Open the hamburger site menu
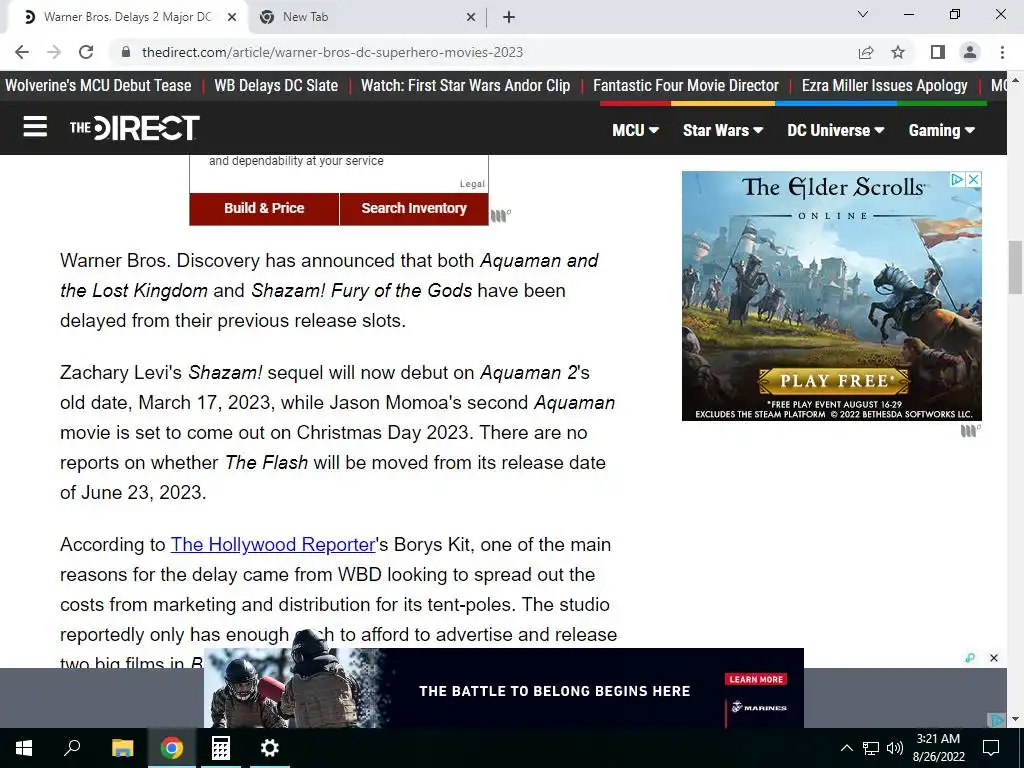Image resolution: width=1024 pixels, height=768 pixels. pos(35,127)
